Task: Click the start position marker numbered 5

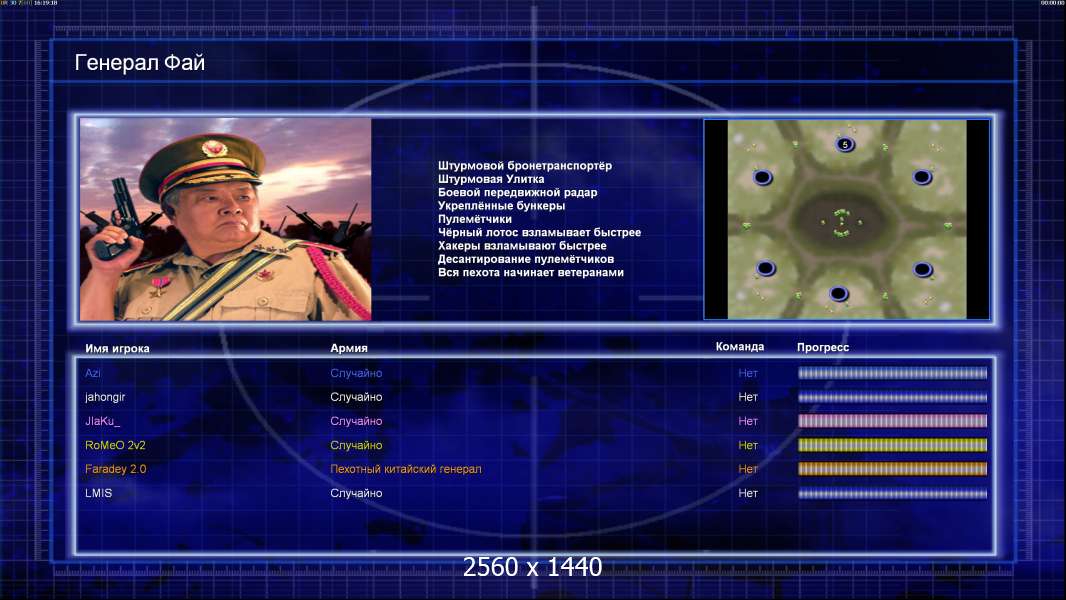Action: click(845, 144)
